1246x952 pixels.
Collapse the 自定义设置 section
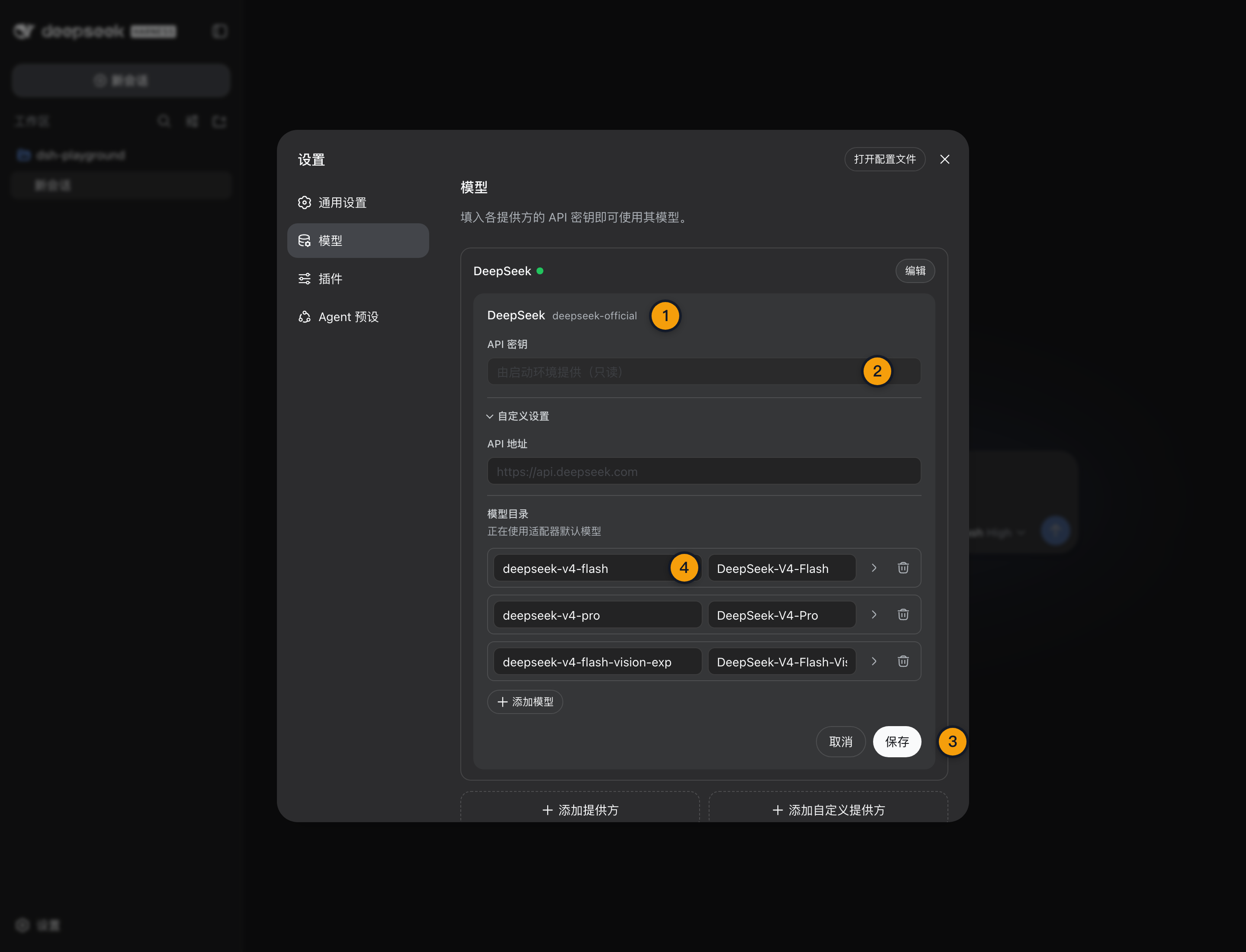coord(517,416)
